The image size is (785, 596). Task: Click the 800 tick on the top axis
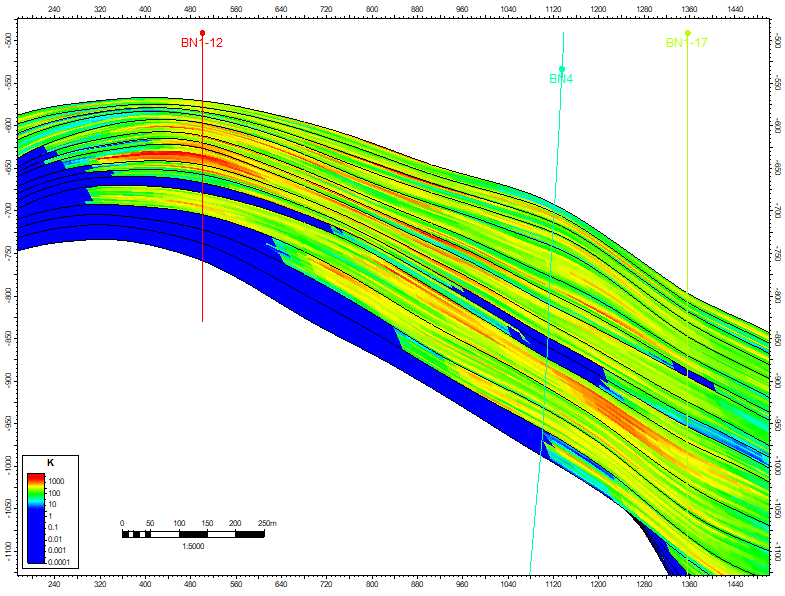click(371, 7)
